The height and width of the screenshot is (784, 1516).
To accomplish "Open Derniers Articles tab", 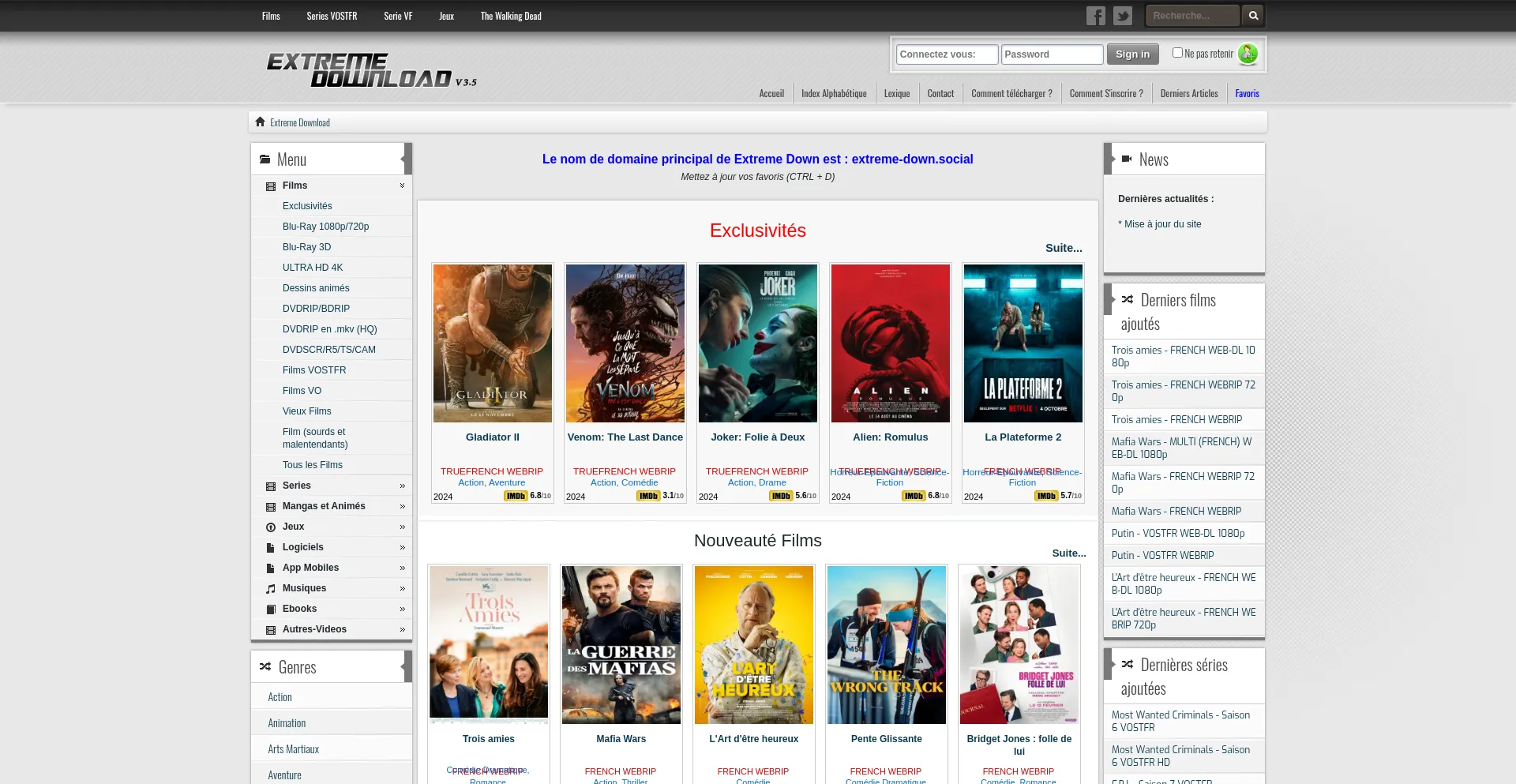I will point(1189,93).
